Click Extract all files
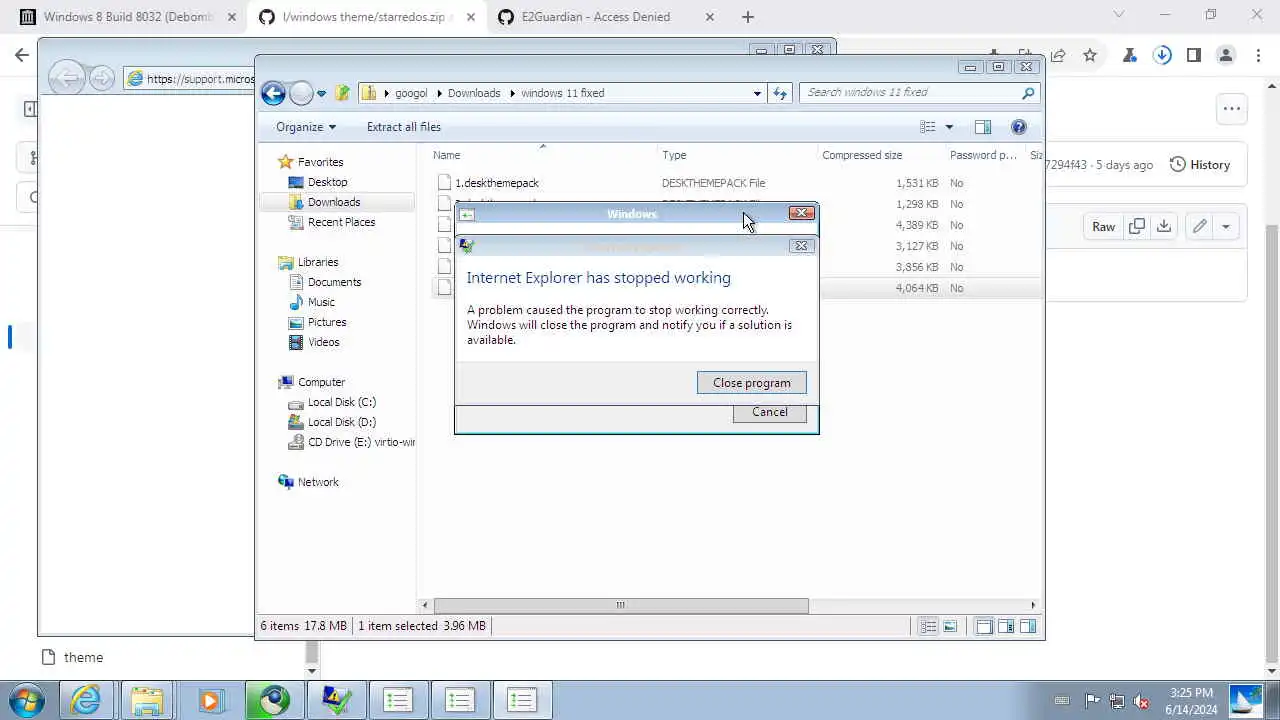 click(404, 127)
